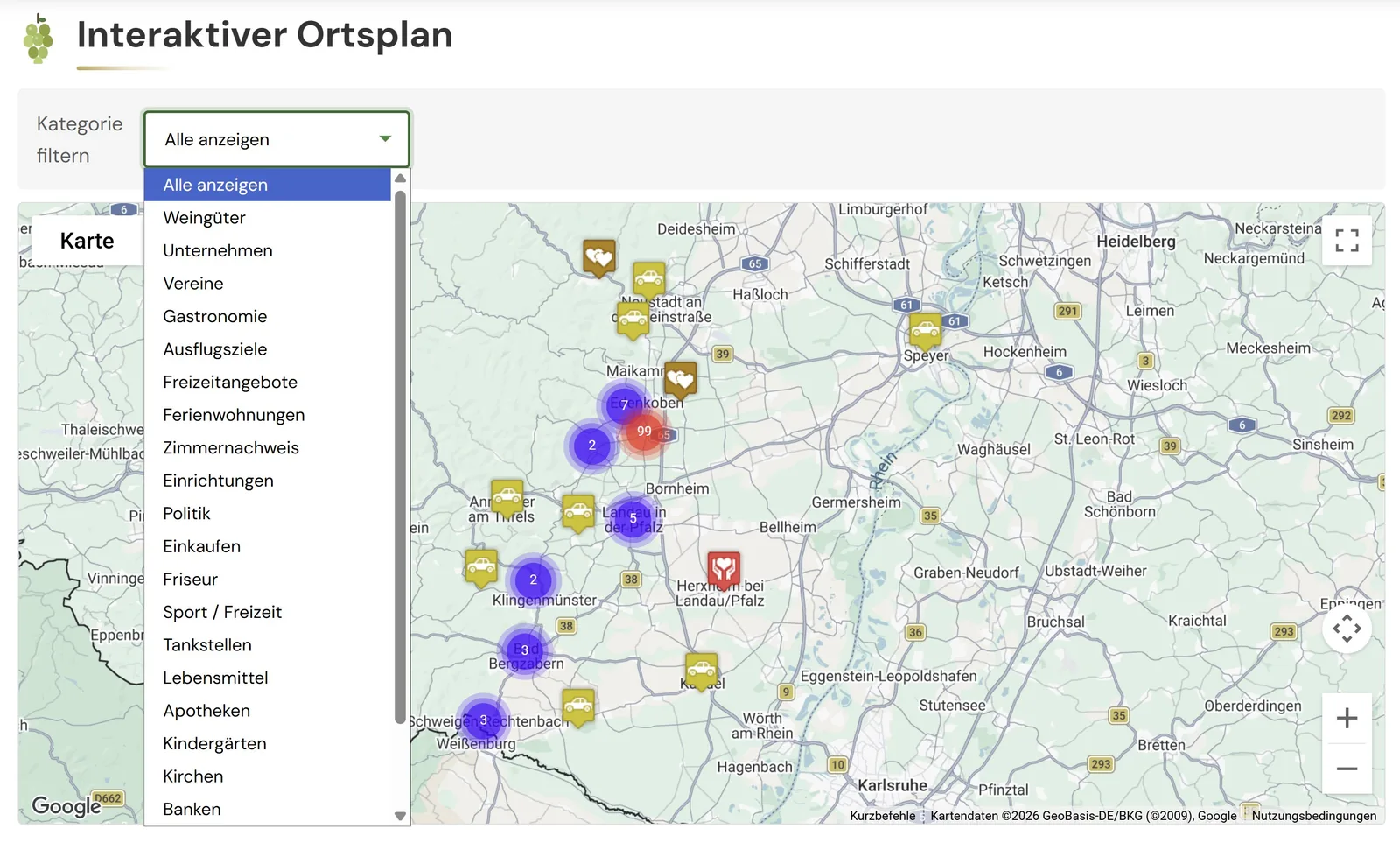Click the dropdown arrow of Alle anzeigen

pos(385,139)
